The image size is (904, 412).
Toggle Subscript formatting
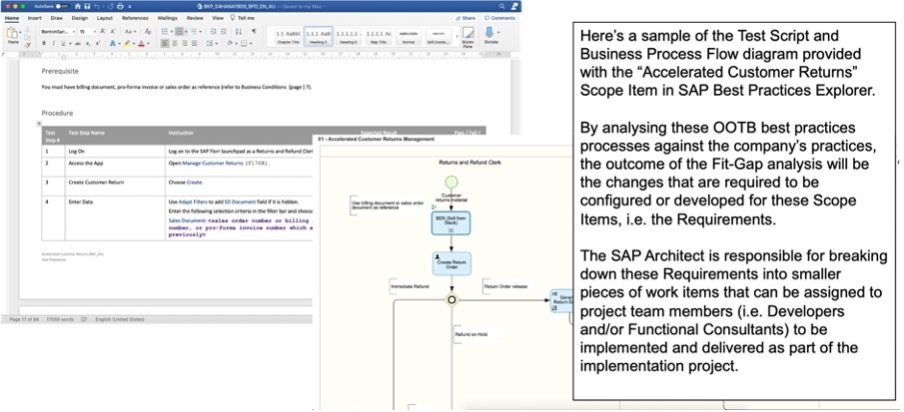[88, 44]
